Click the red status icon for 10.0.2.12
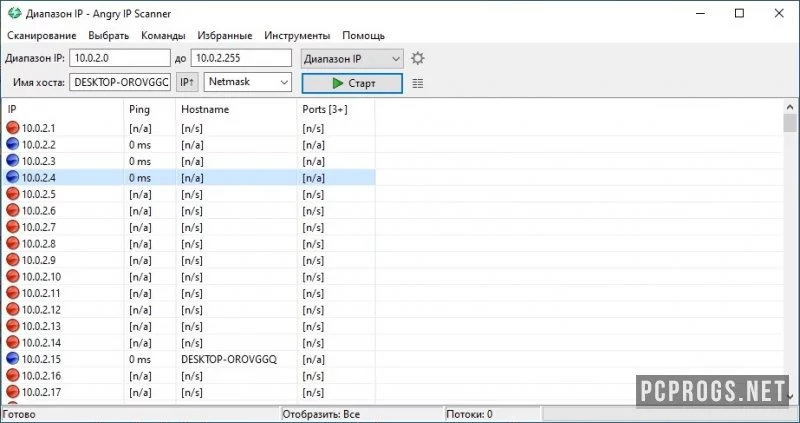 (13, 309)
